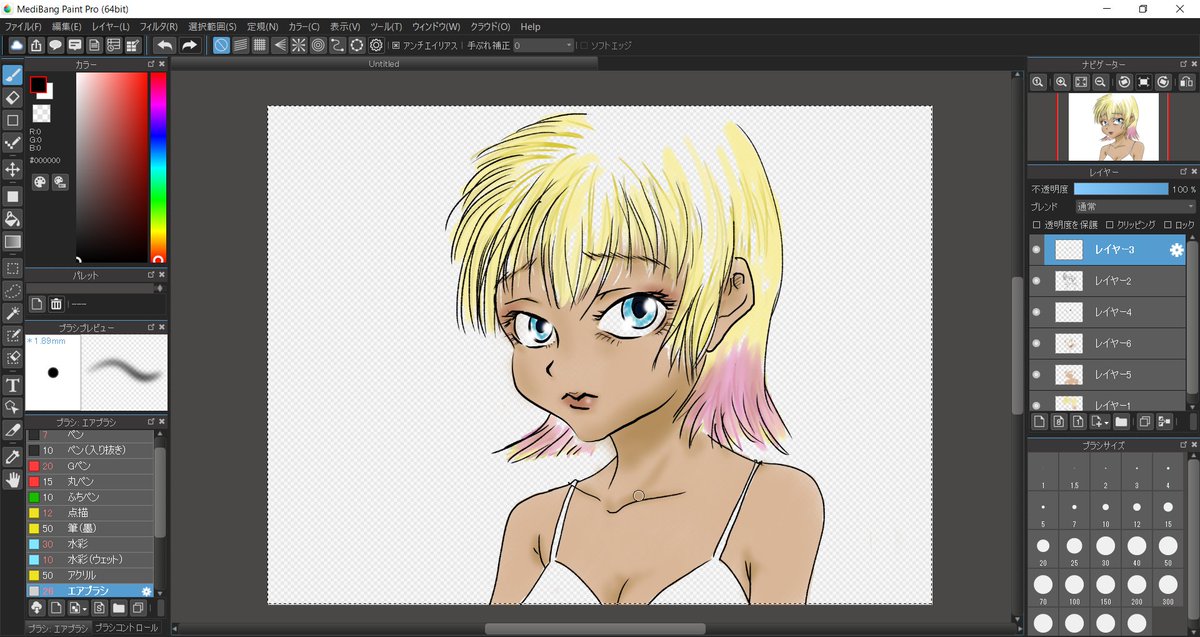
Task: Select the Text tool
Action: tap(13, 385)
